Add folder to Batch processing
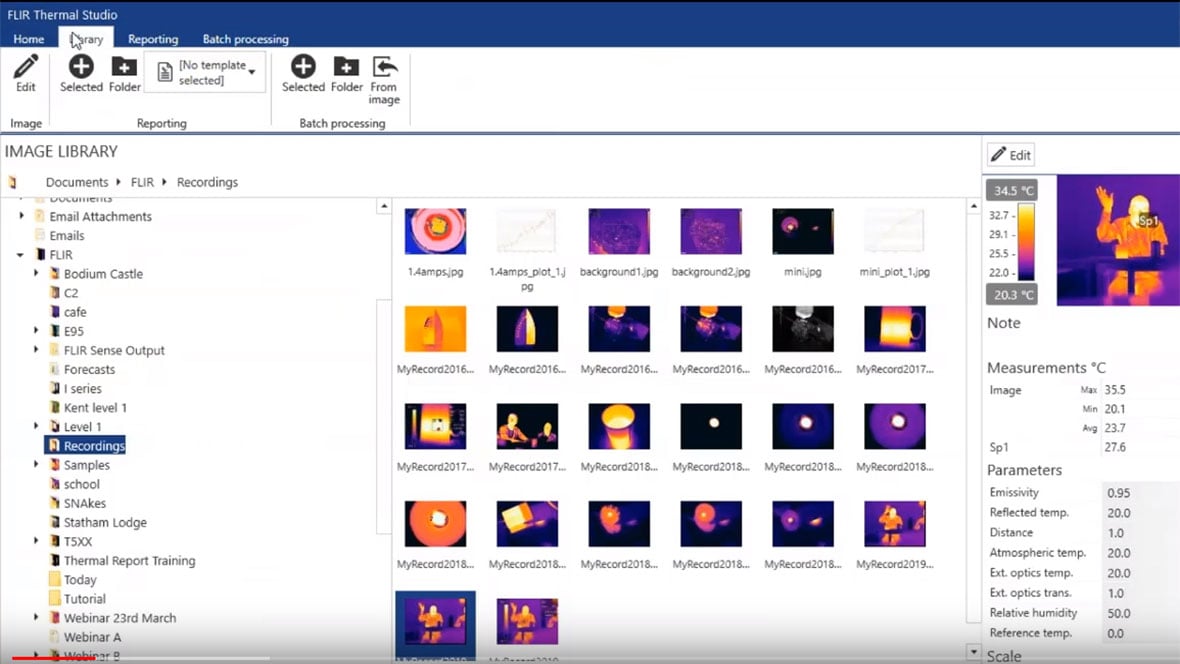 click(346, 68)
